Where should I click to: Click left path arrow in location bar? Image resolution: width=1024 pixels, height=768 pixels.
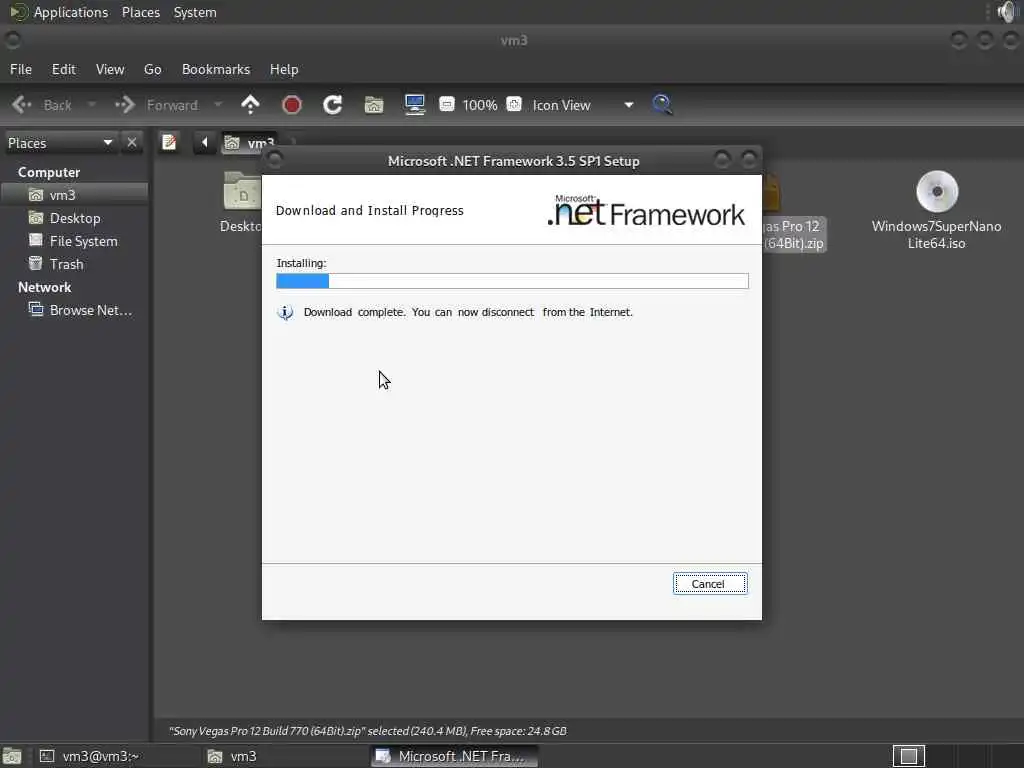[x=204, y=142]
